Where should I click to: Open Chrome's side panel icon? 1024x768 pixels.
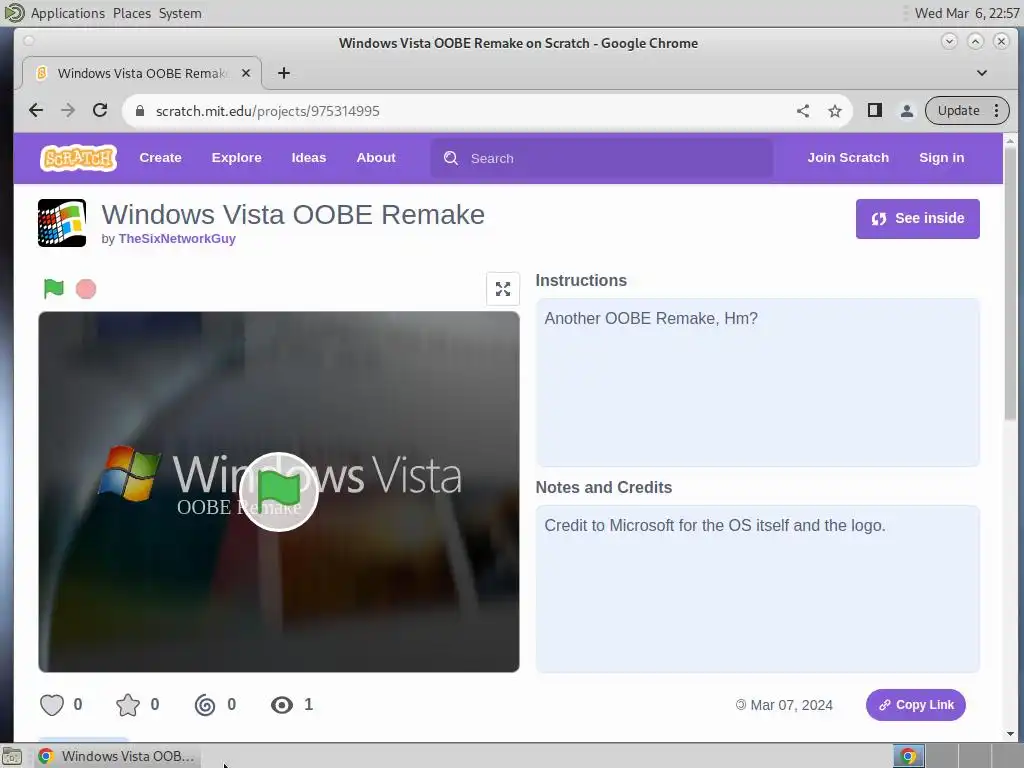[x=875, y=110]
